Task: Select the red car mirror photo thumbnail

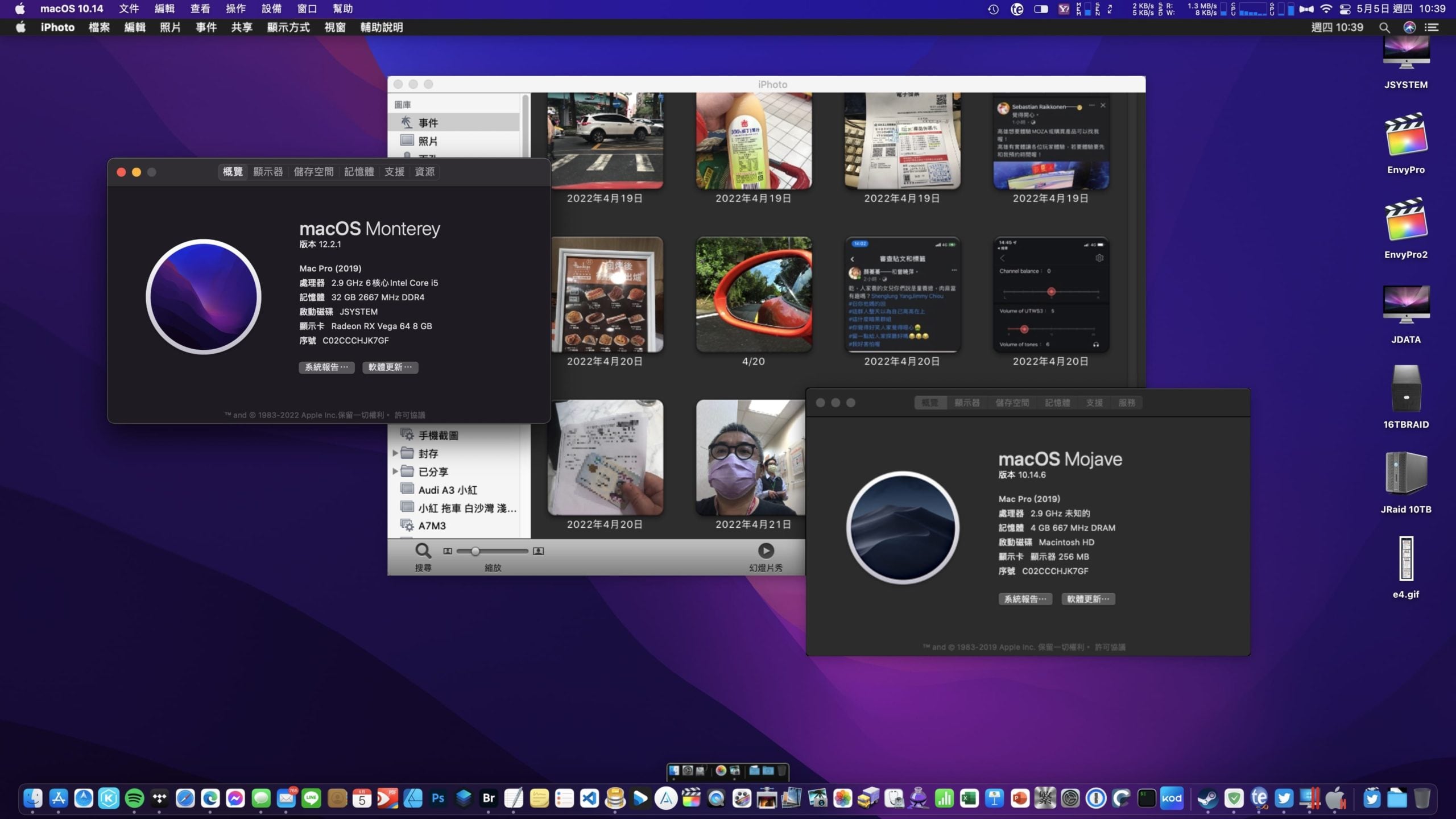Action: point(754,294)
